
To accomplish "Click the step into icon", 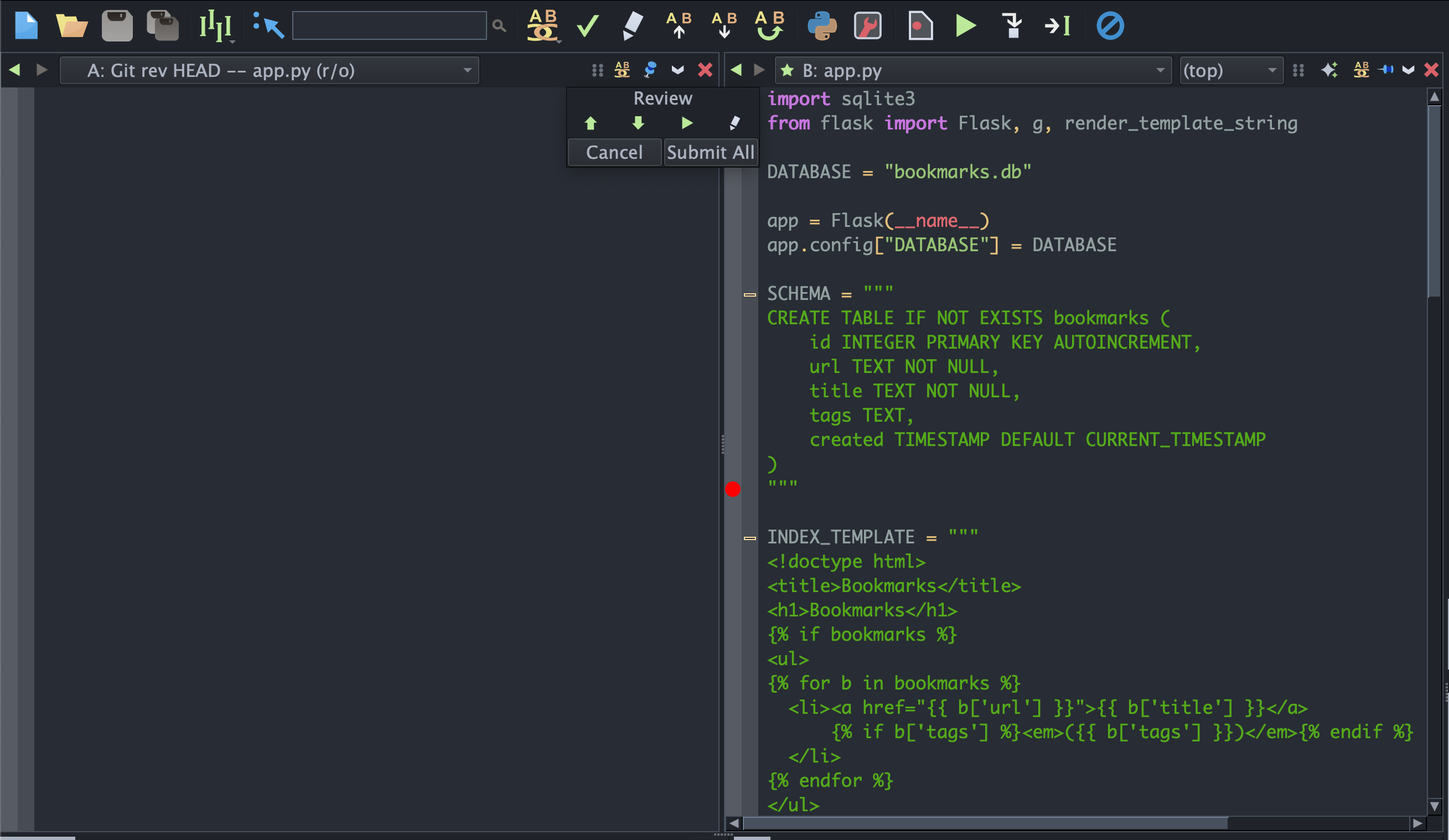I will tap(1012, 26).
